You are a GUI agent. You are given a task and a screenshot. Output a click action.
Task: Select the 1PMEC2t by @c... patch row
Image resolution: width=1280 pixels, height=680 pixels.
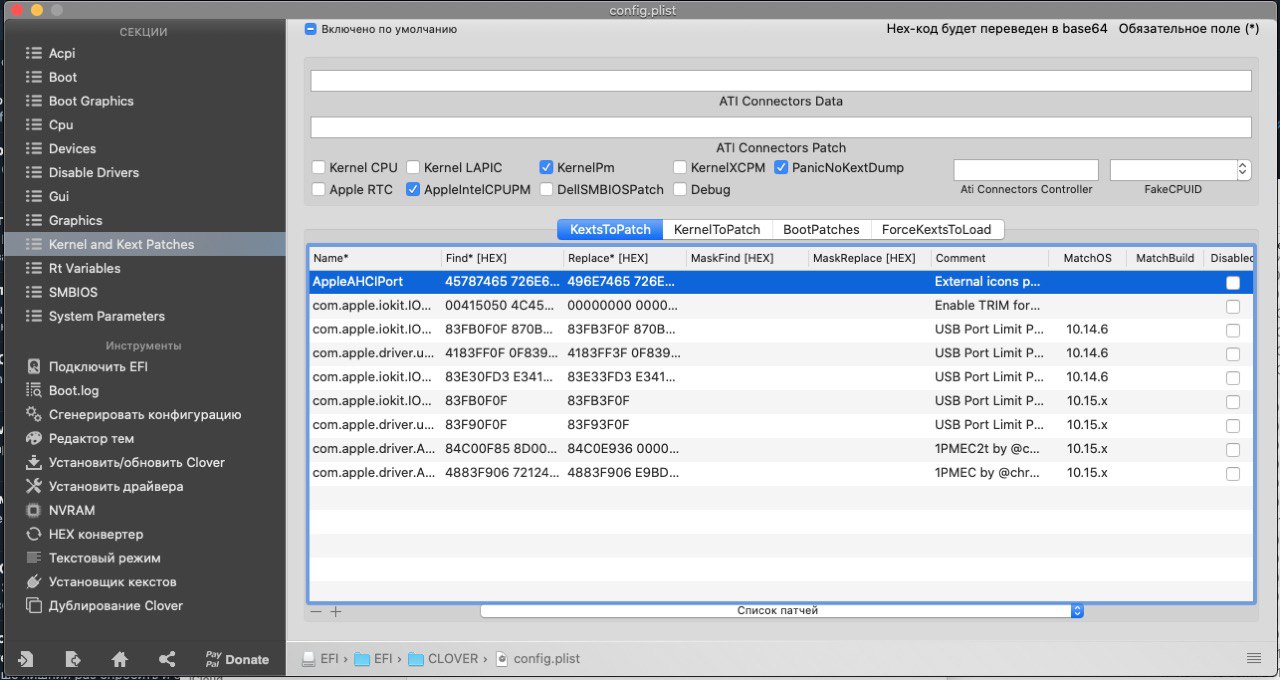[x=781, y=449]
